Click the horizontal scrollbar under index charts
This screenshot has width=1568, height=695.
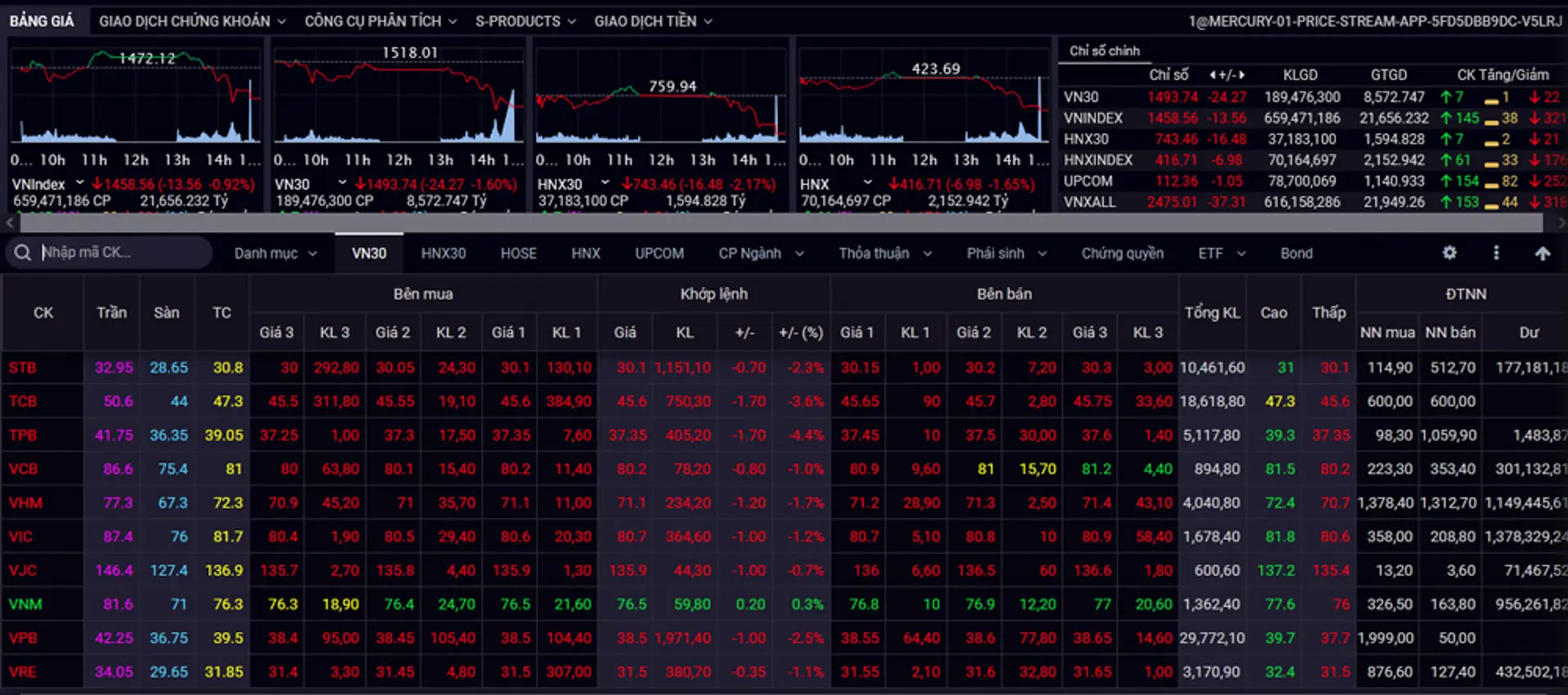pyautogui.click(x=782, y=221)
